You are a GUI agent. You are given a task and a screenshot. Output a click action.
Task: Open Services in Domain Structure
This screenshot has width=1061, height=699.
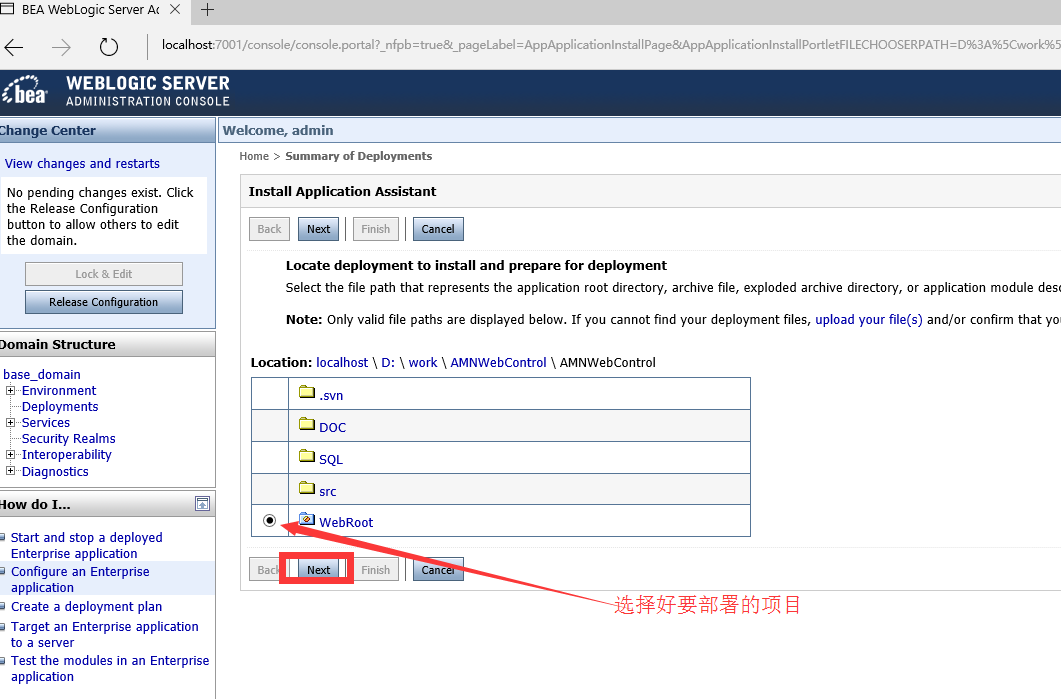(x=45, y=422)
